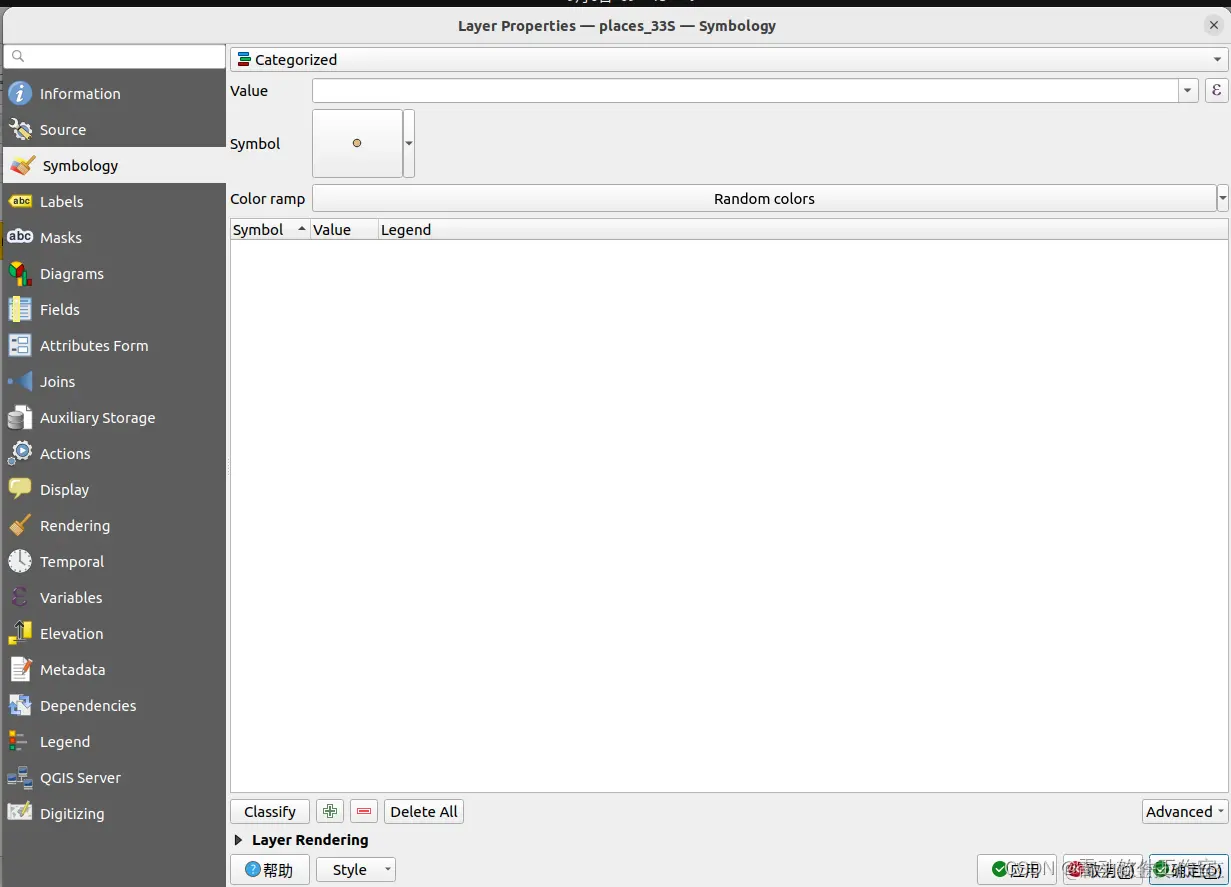Click the sidebar search field

click(x=115, y=57)
